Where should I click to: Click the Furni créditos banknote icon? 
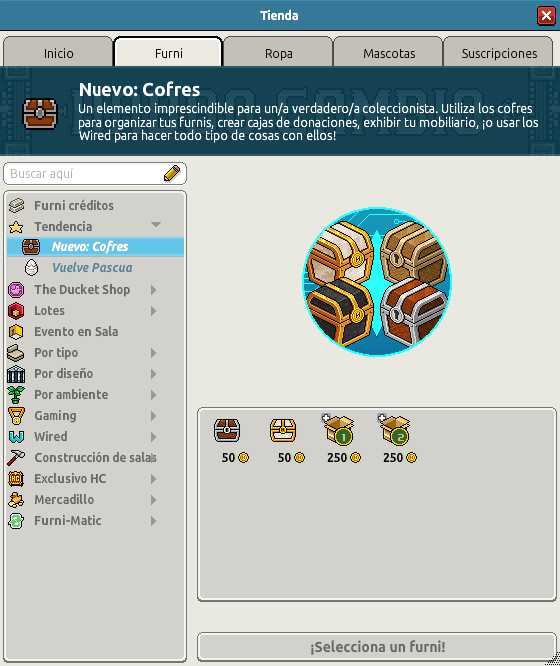(x=17, y=206)
